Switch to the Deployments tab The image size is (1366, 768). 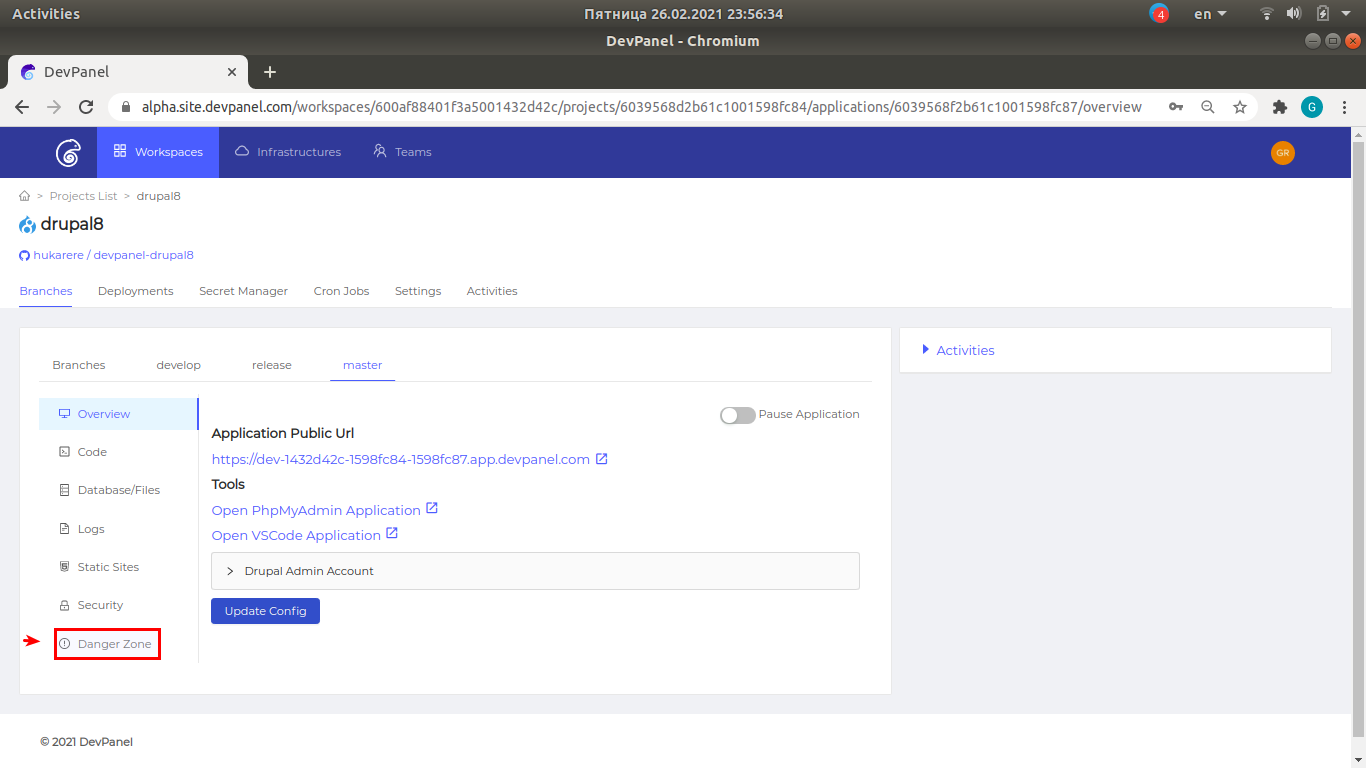(x=135, y=291)
